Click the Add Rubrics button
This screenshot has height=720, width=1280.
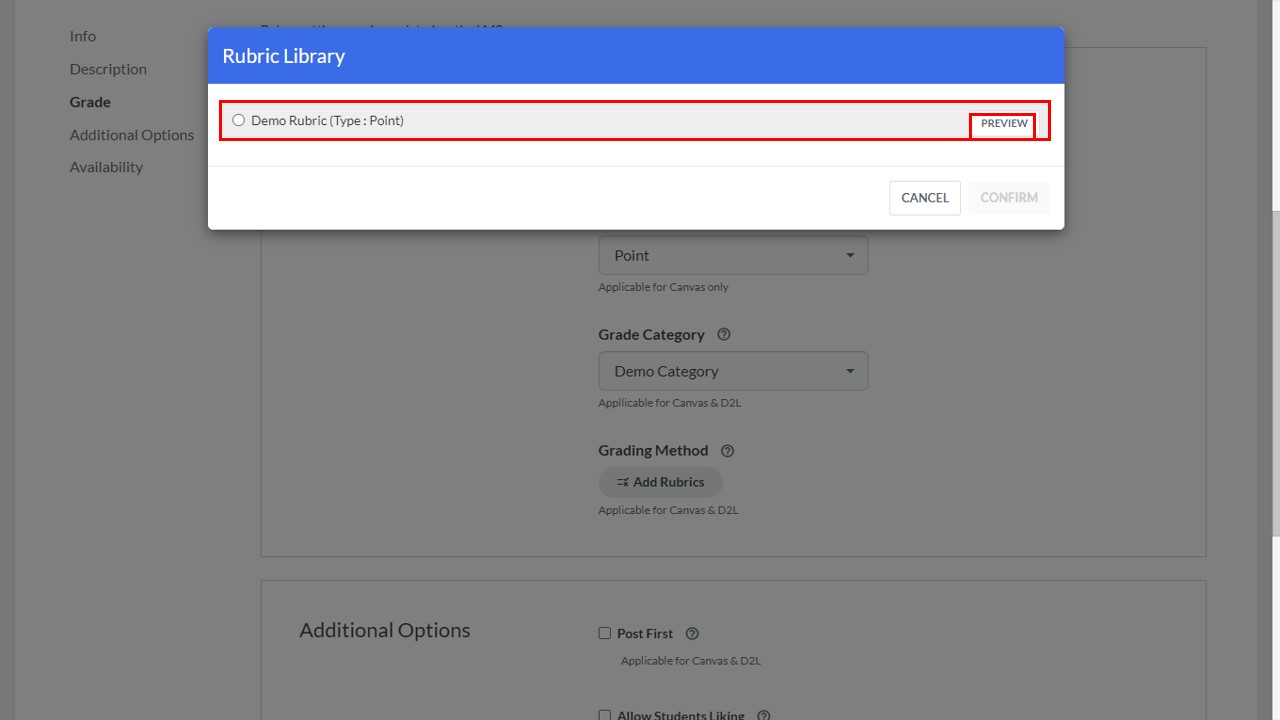660,482
